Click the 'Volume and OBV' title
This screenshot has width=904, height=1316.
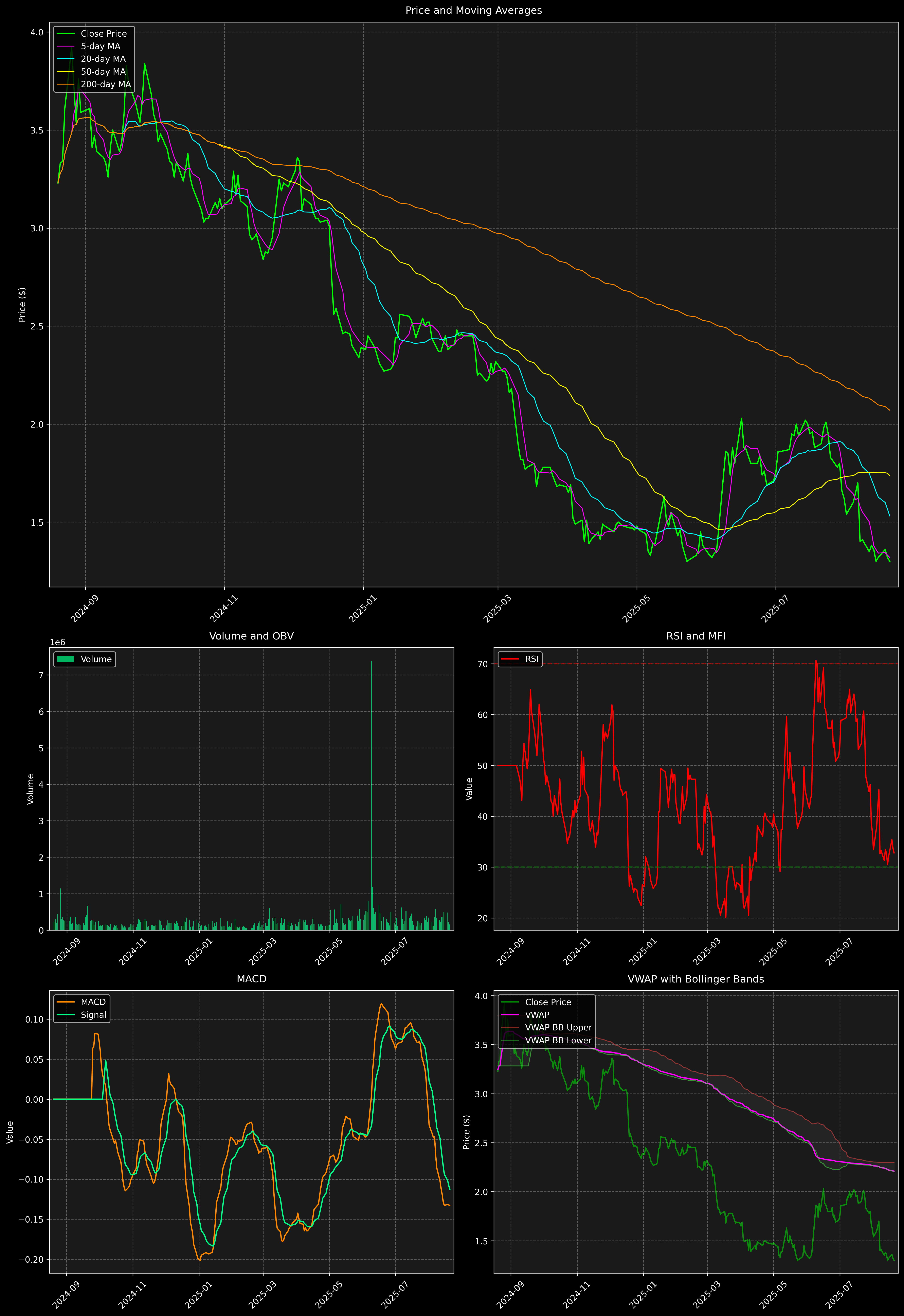point(252,636)
